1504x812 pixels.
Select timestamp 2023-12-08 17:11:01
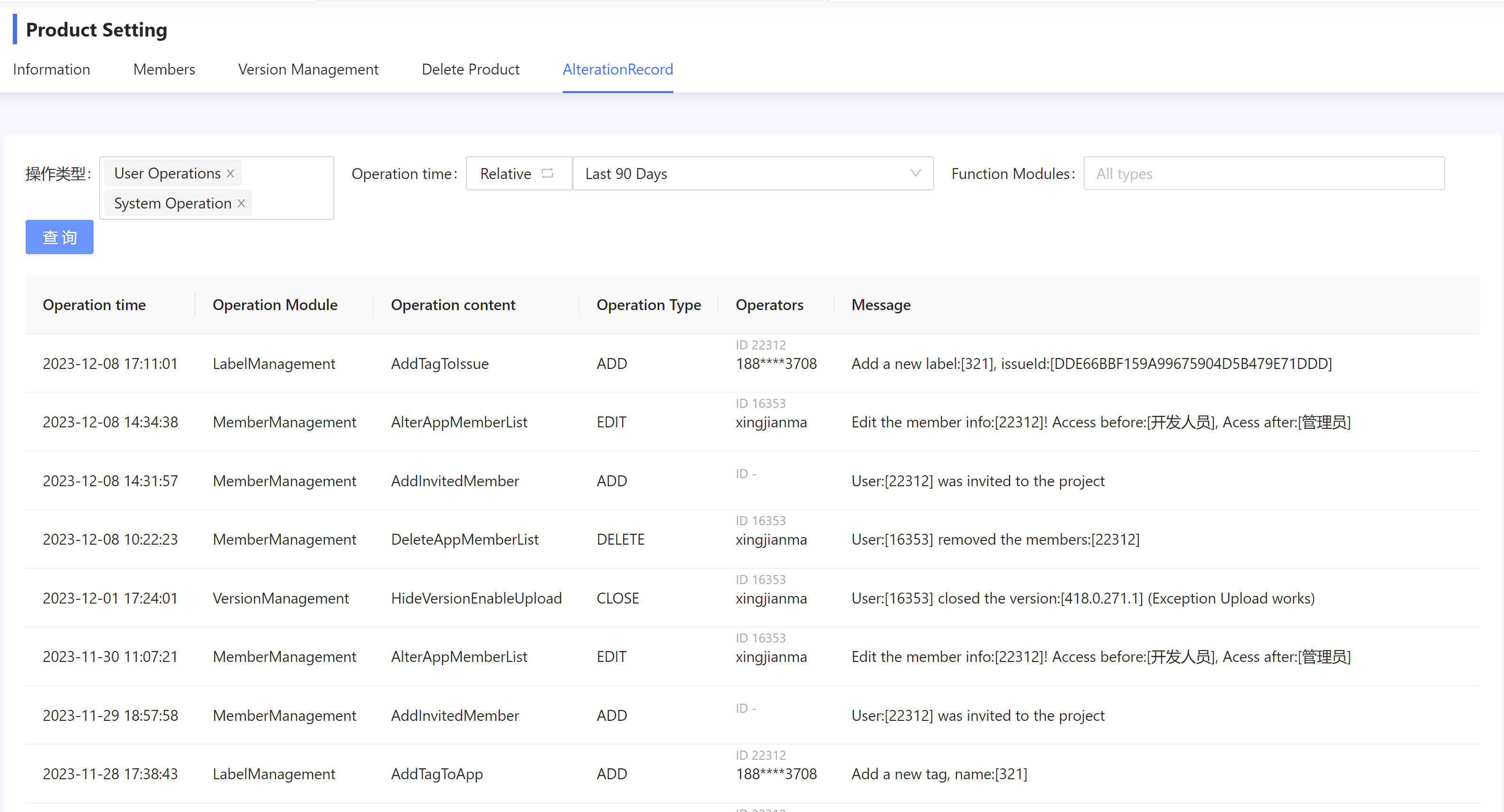tap(110, 364)
